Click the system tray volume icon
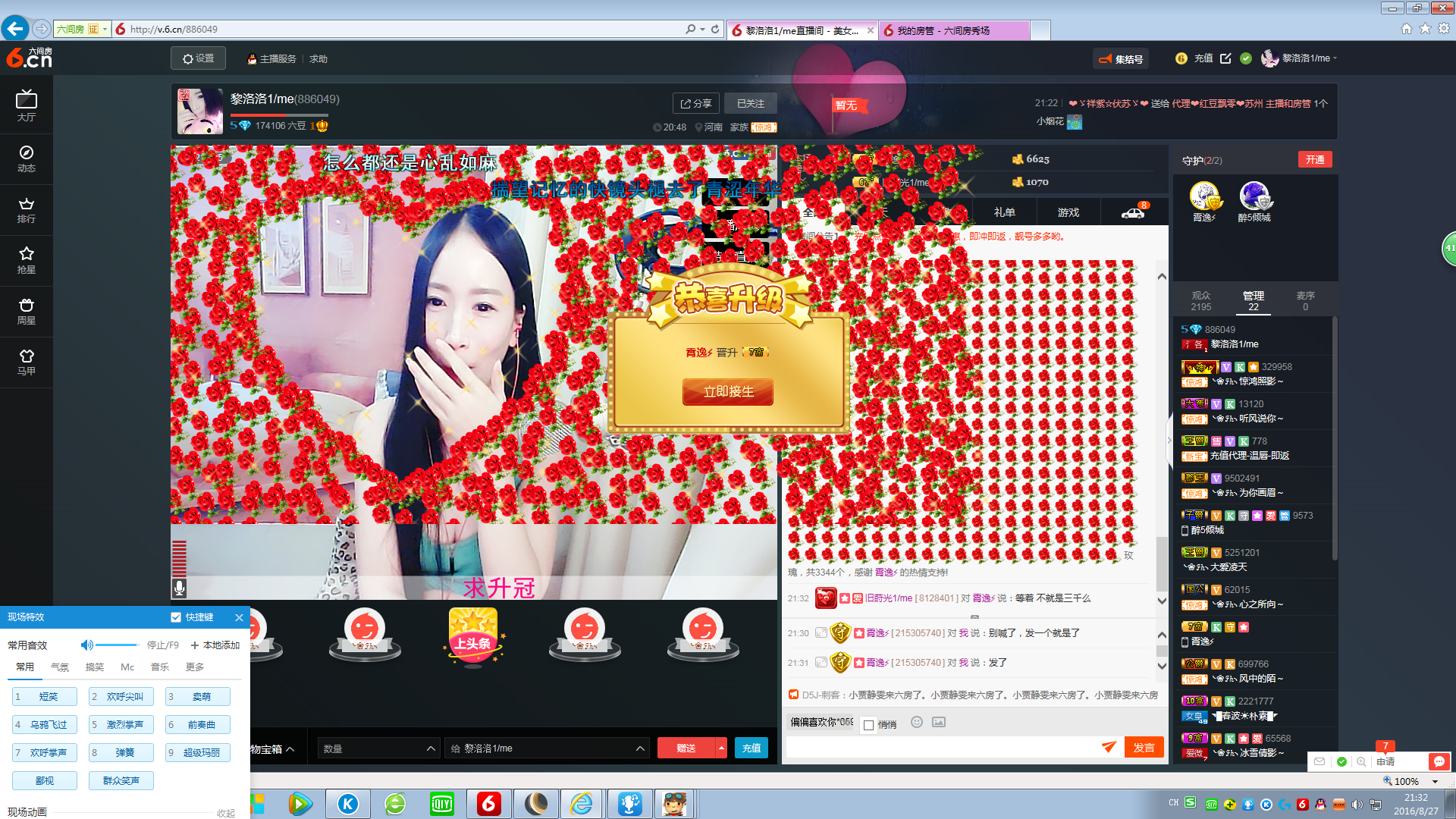The height and width of the screenshot is (819, 1456). coord(1357,805)
